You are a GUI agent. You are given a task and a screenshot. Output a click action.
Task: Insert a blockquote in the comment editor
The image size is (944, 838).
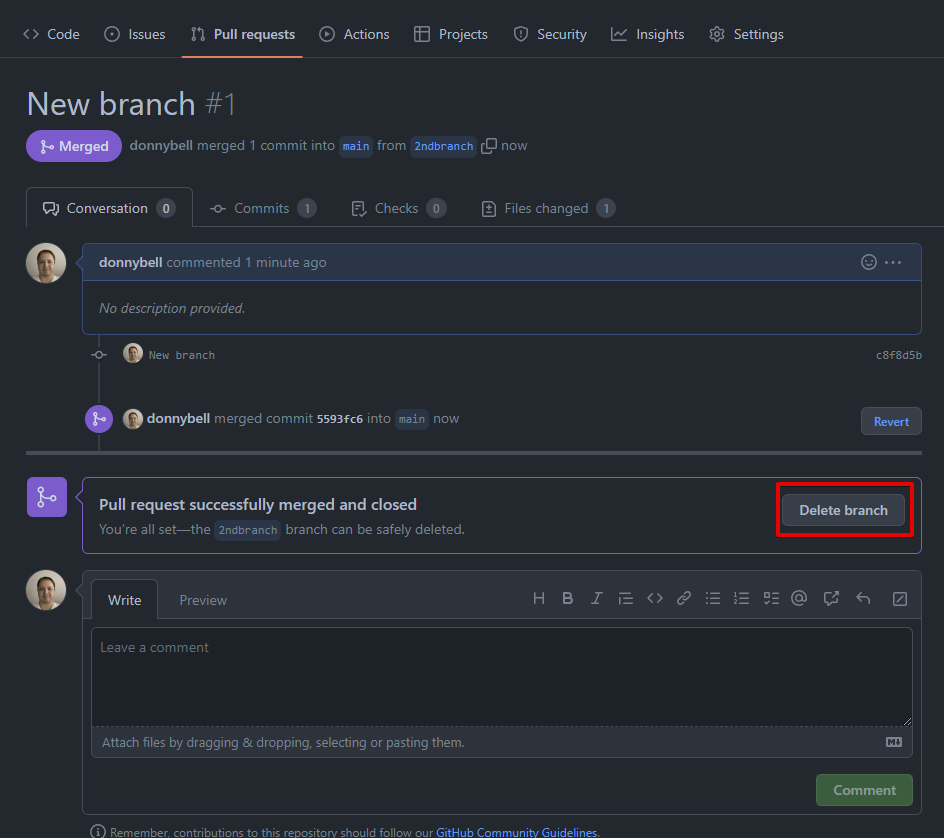coord(626,597)
